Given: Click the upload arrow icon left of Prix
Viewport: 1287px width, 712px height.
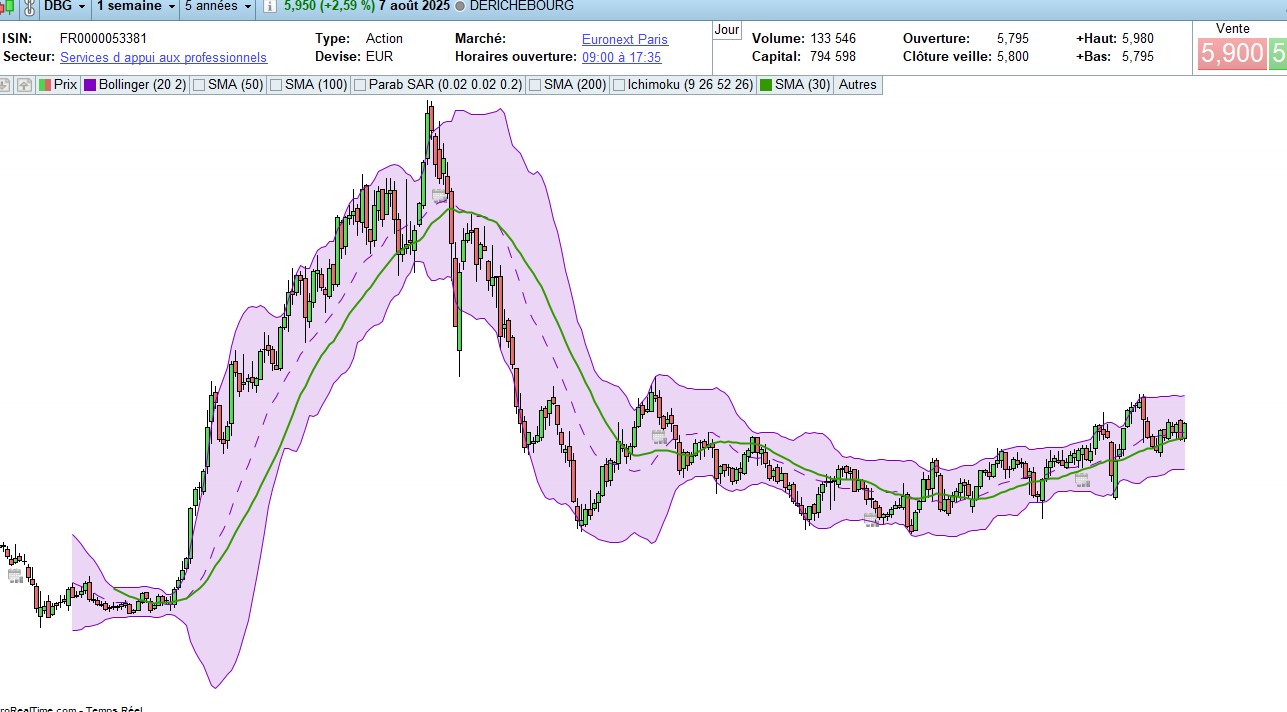Looking at the screenshot, I should [24, 85].
